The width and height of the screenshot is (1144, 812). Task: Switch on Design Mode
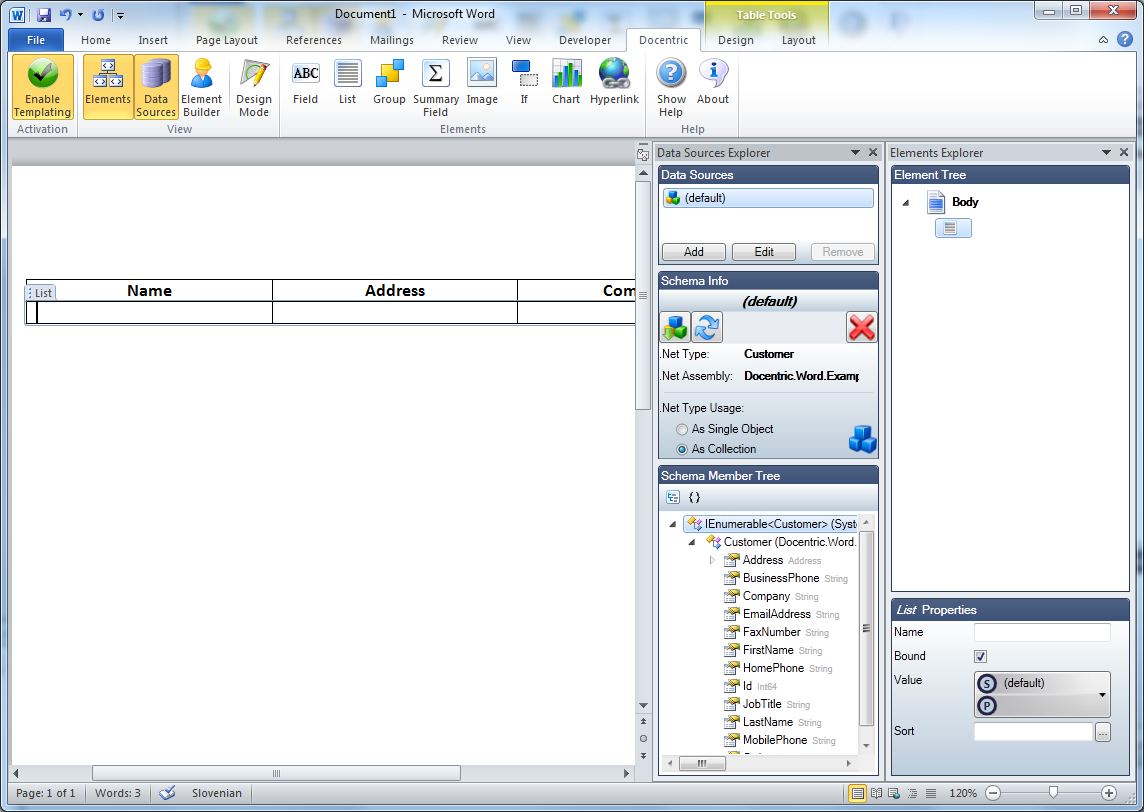[253, 87]
